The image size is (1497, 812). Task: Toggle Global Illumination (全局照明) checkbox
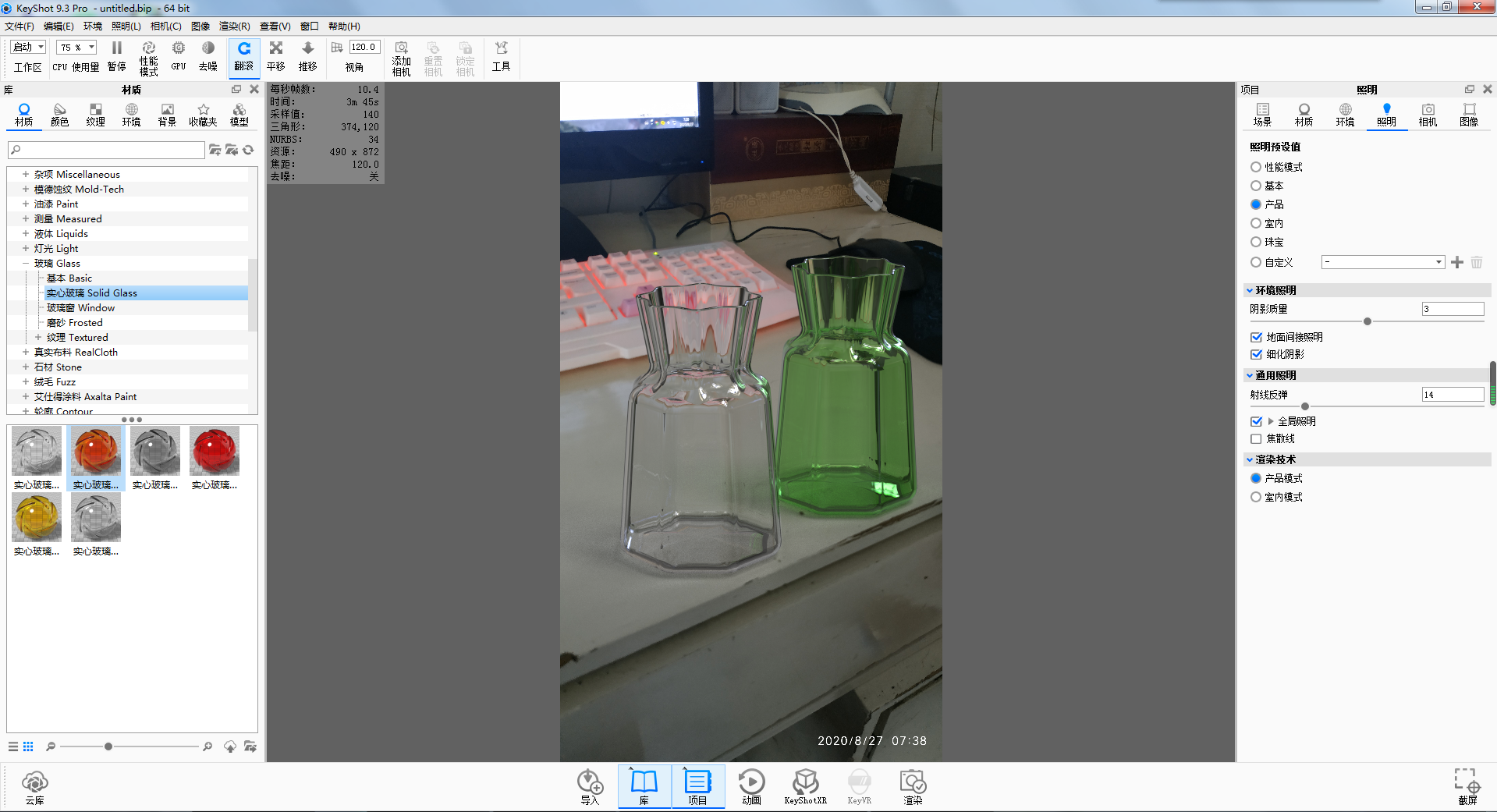point(1256,421)
